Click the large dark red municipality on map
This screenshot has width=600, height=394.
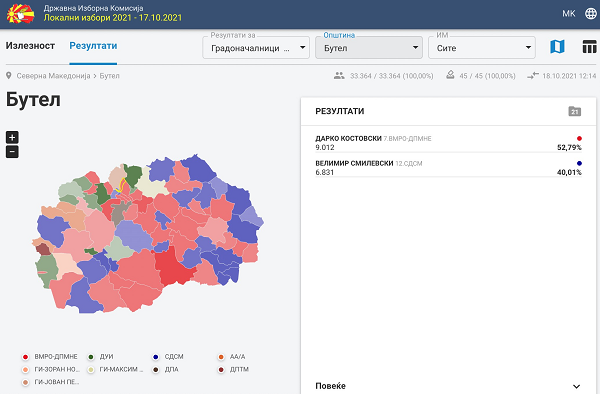tap(172, 267)
